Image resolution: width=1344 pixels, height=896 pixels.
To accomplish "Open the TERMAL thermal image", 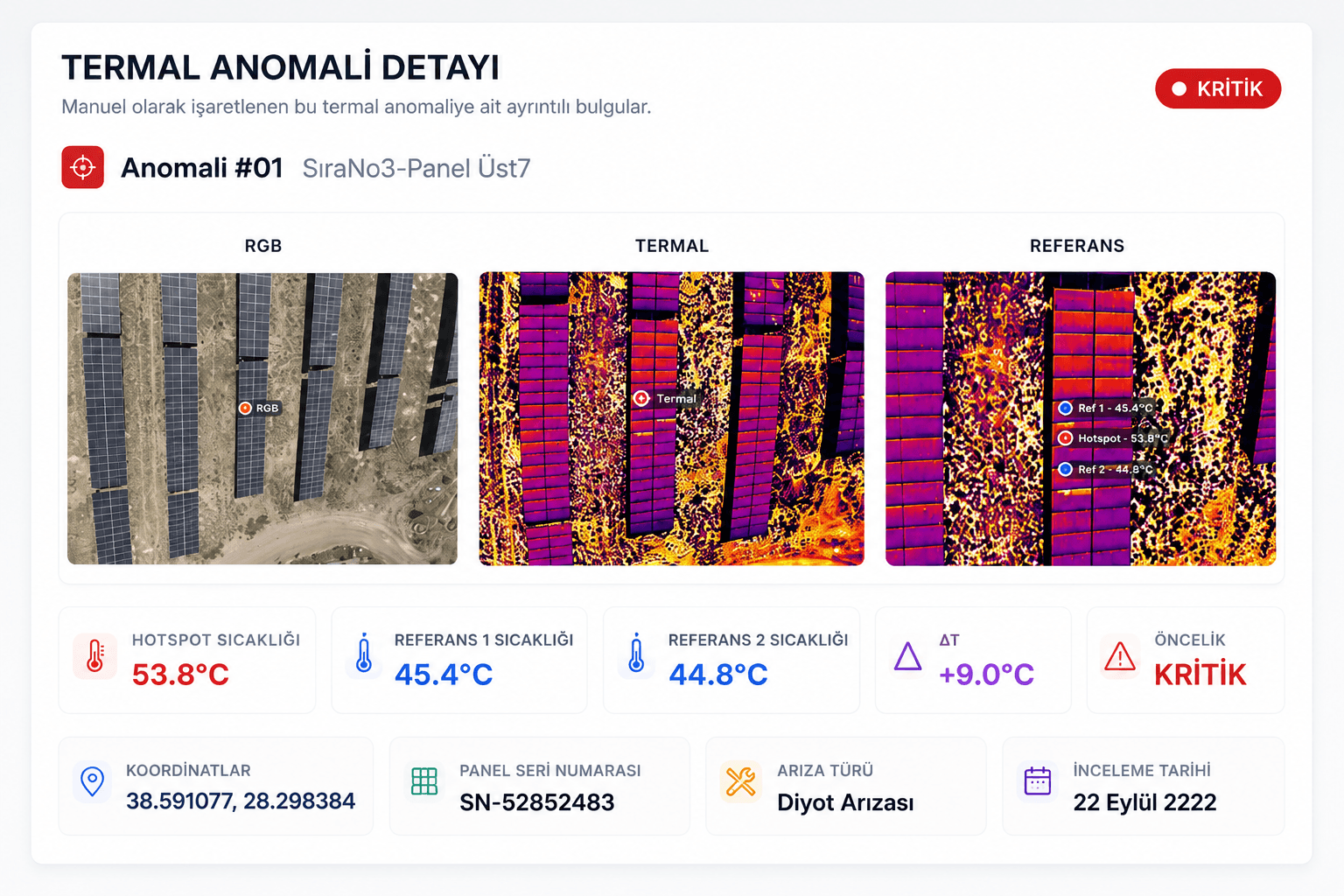I will tap(671, 418).
